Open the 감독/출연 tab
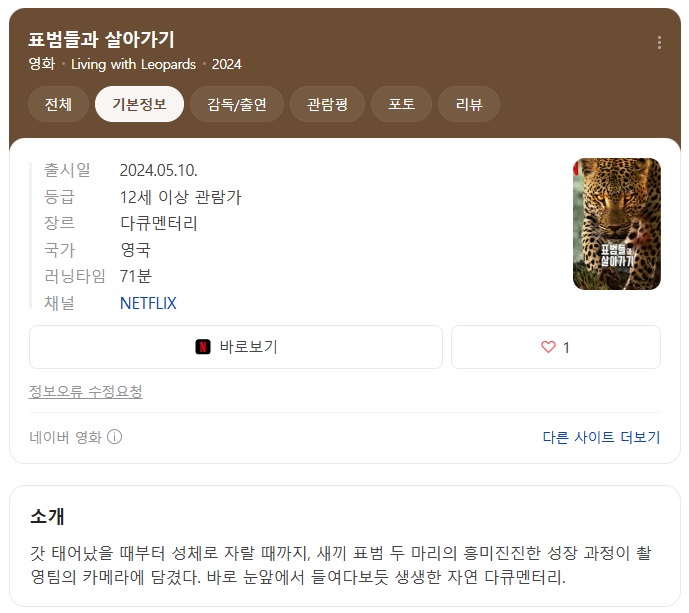Viewport: 689px width, 613px height. click(x=237, y=104)
